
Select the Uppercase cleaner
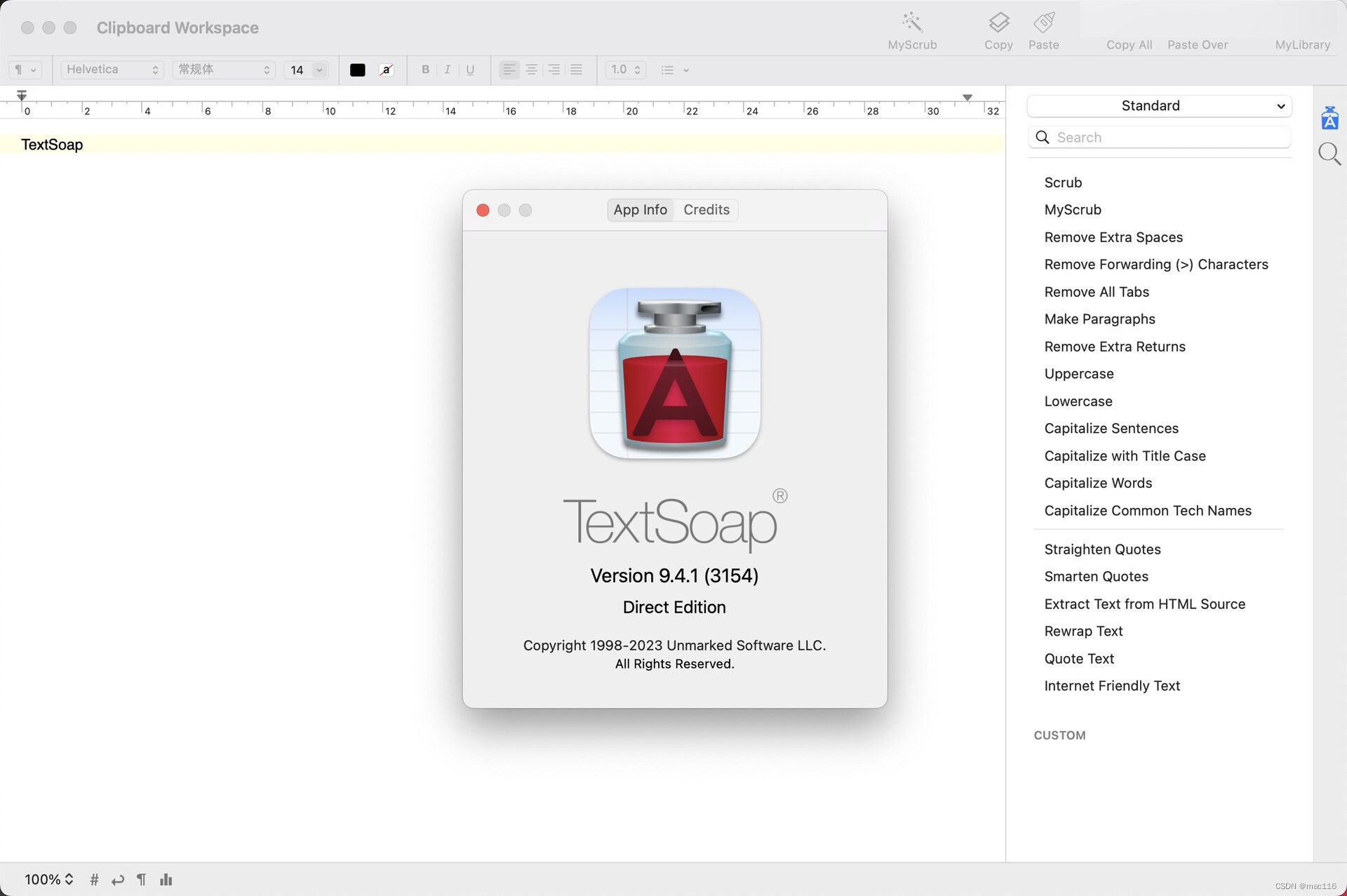[x=1079, y=374]
